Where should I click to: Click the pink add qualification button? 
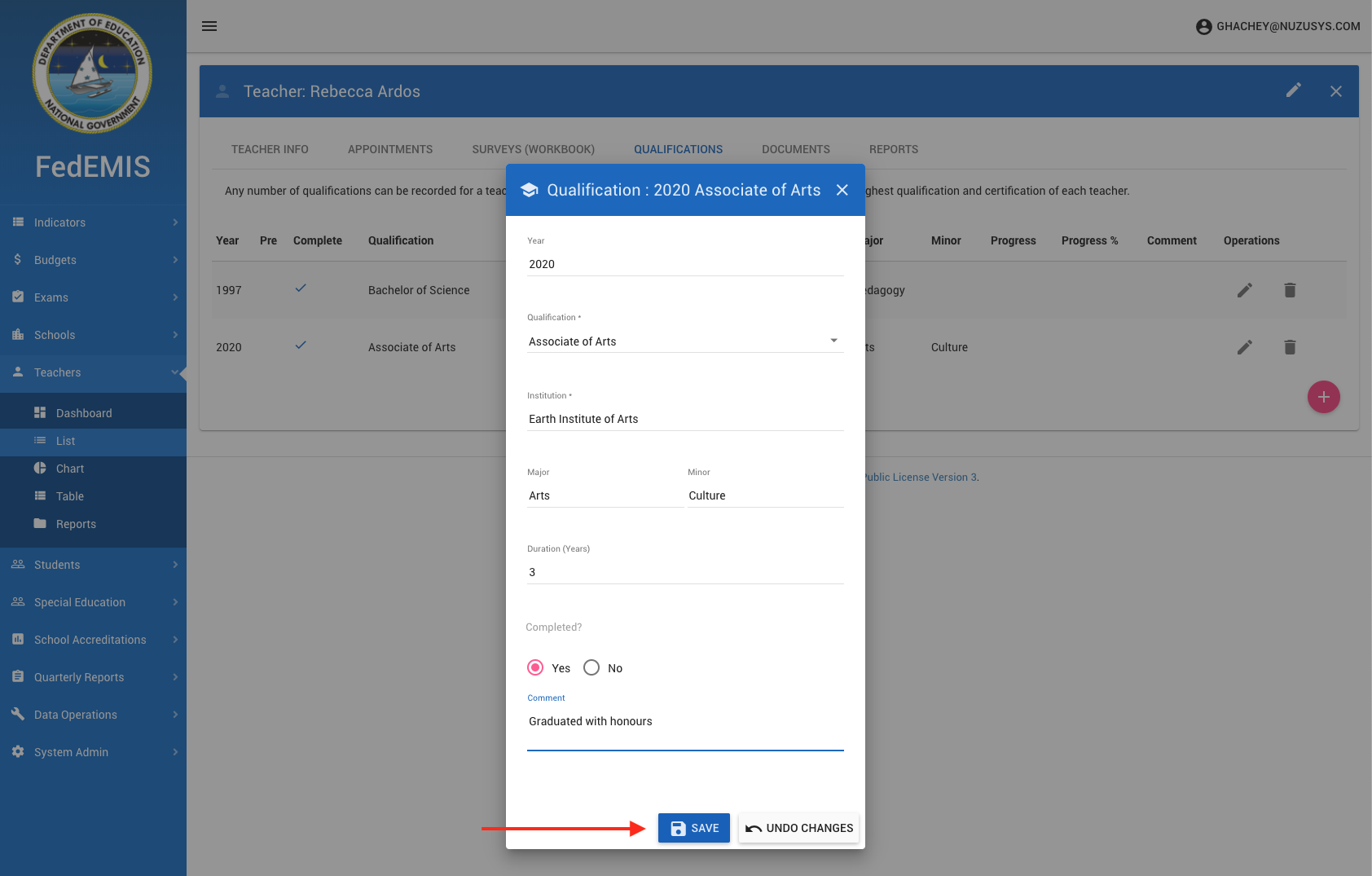(1323, 397)
